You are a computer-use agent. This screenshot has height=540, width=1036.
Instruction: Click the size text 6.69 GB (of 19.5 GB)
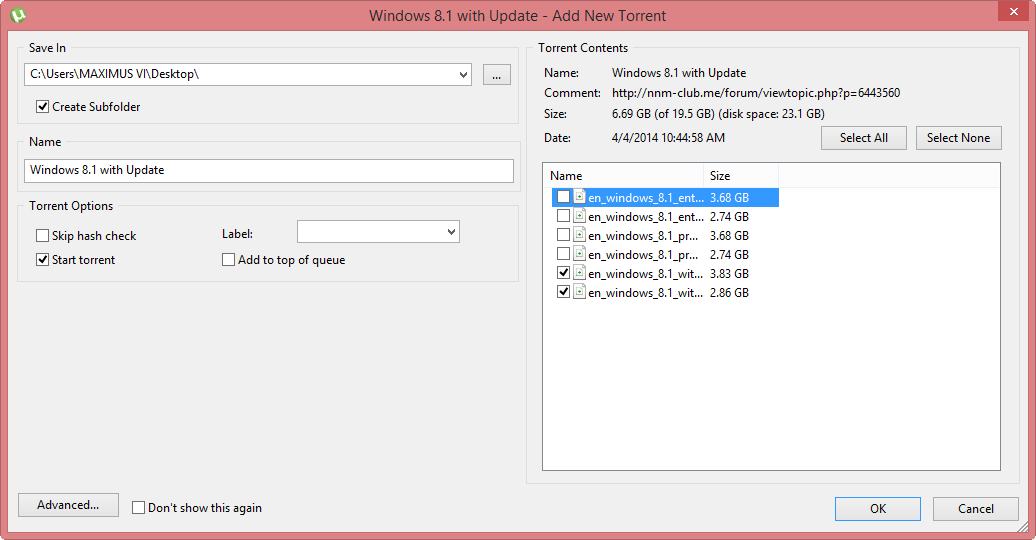tap(663, 114)
